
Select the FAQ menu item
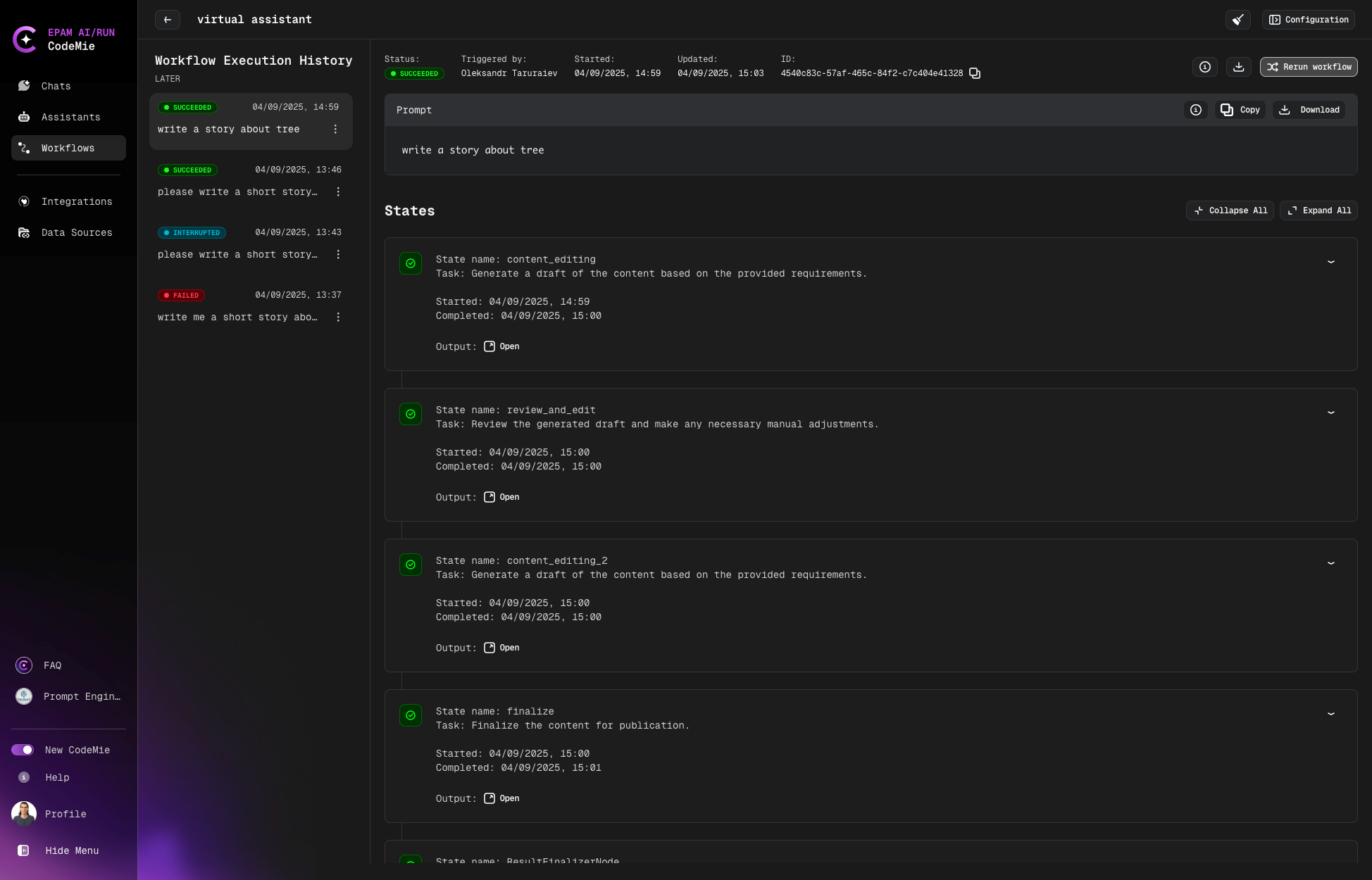point(53,665)
